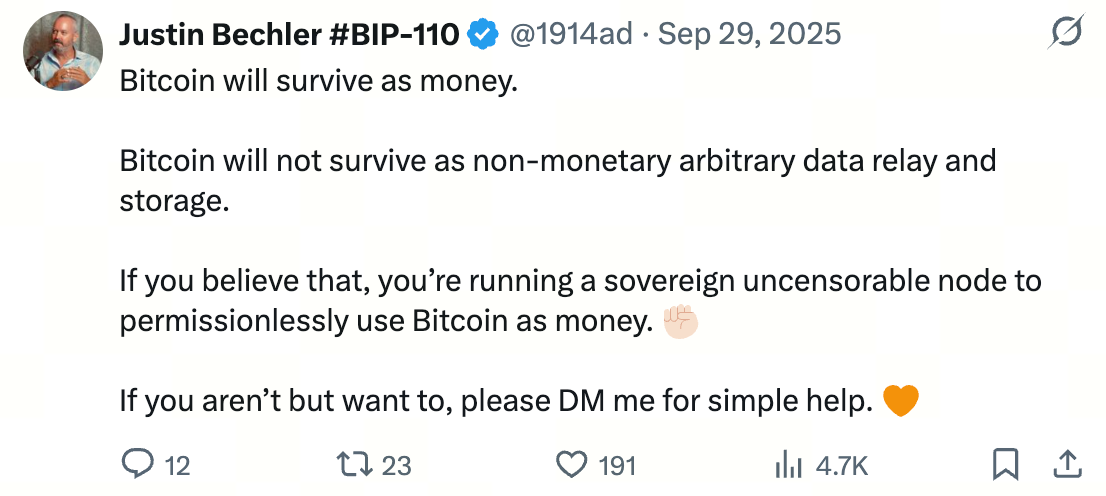Open the Grok icon on the post
The image size is (1106, 496).
click(1066, 35)
